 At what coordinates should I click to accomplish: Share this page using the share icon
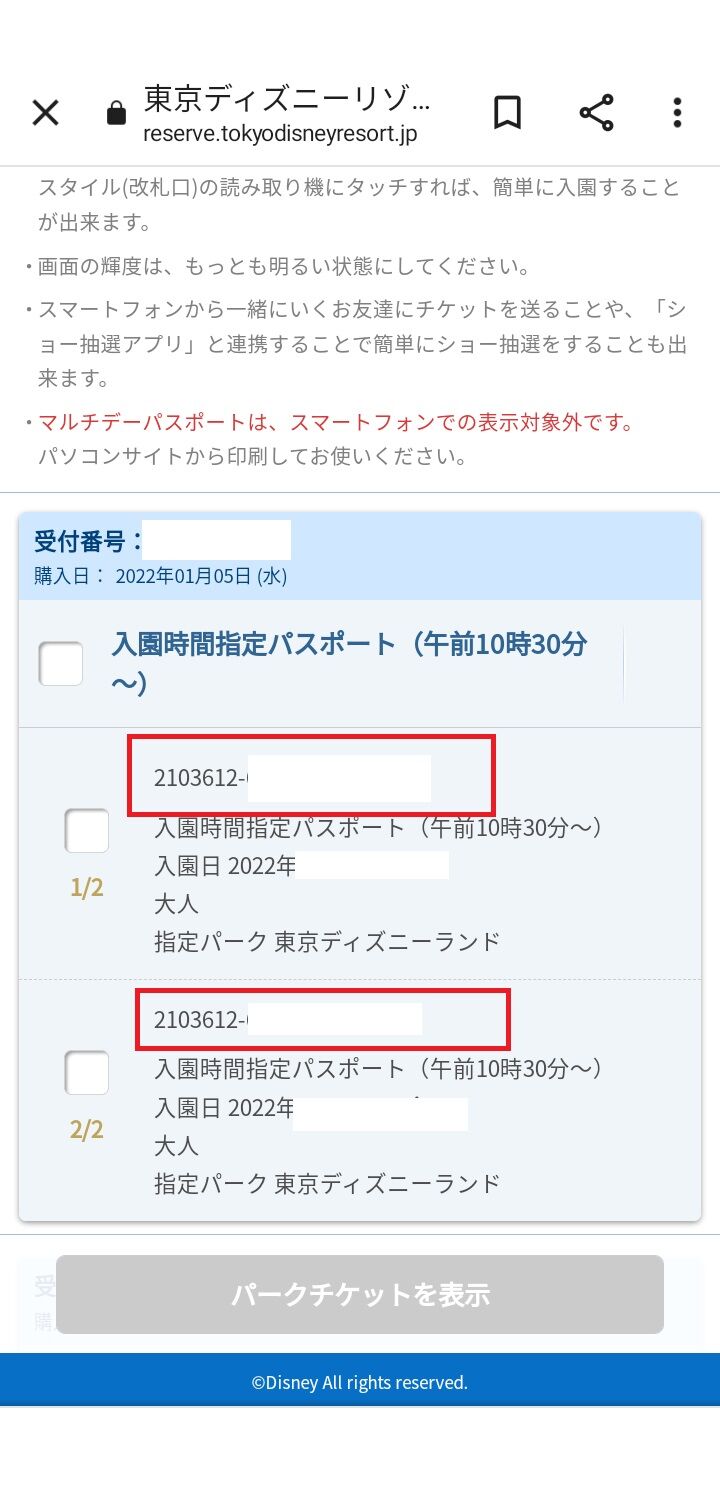pyautogui.click(x=597, y=113)
